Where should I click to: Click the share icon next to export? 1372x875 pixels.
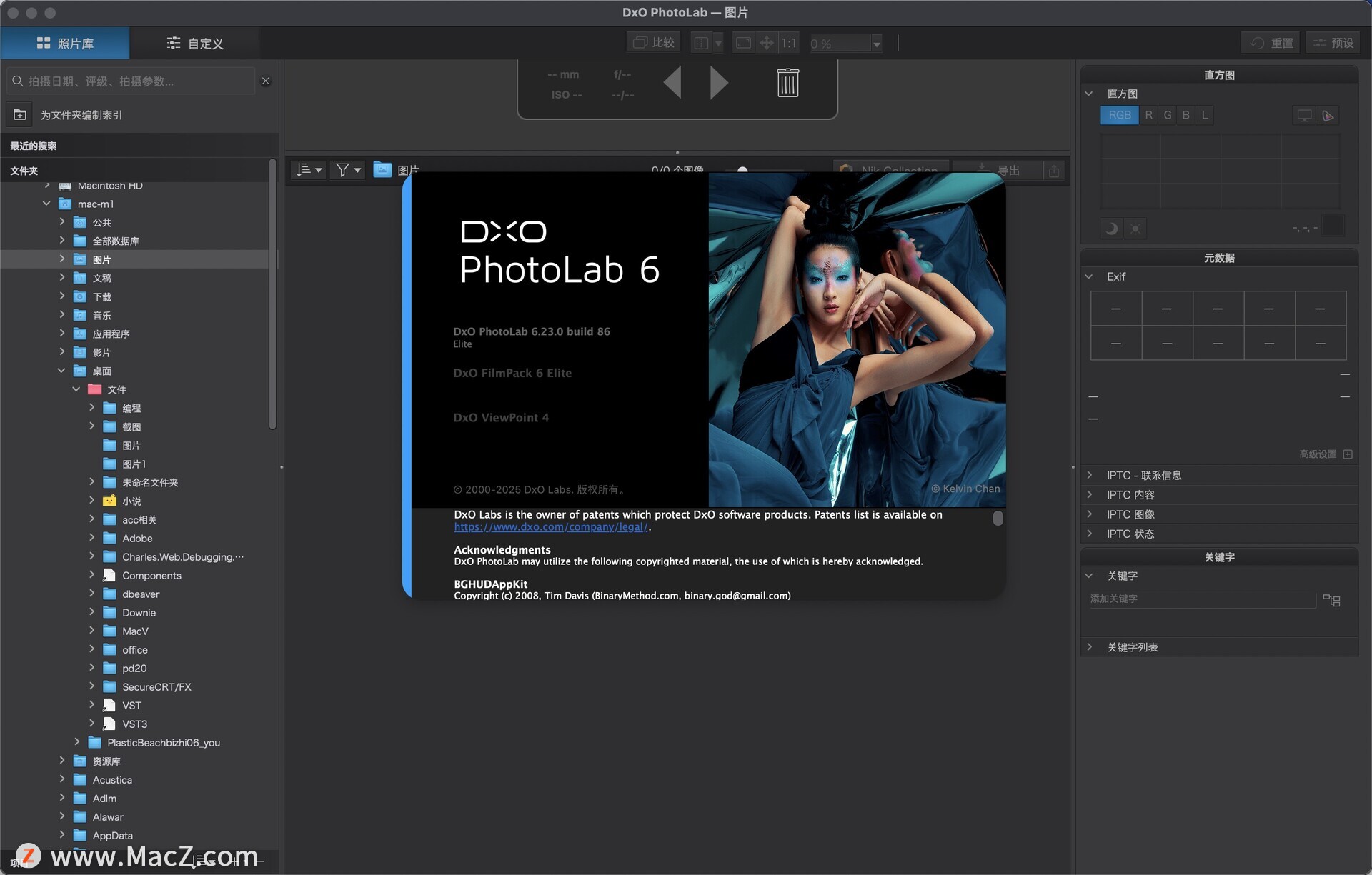pos(1054,170)
